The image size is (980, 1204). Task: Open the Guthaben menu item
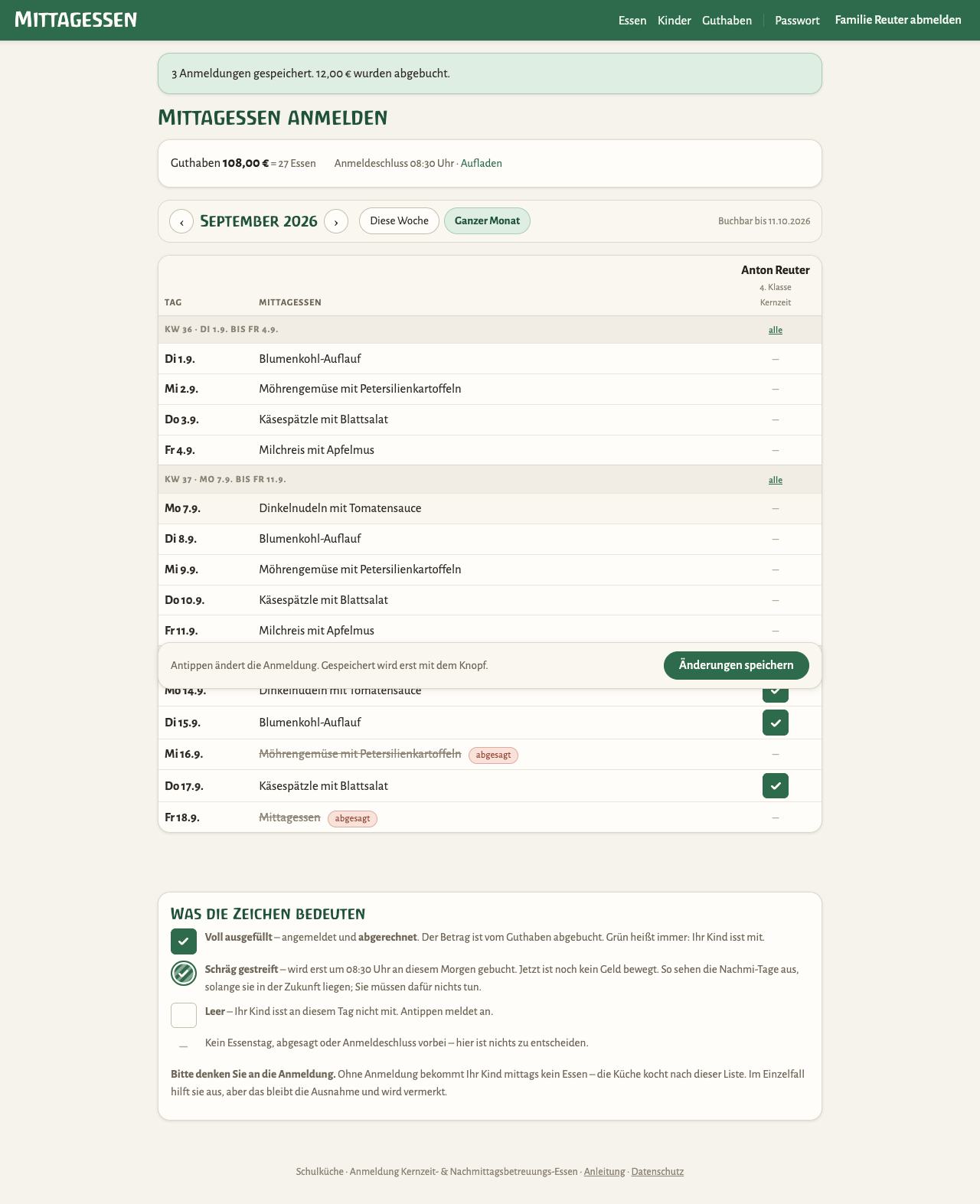(727, 21)
